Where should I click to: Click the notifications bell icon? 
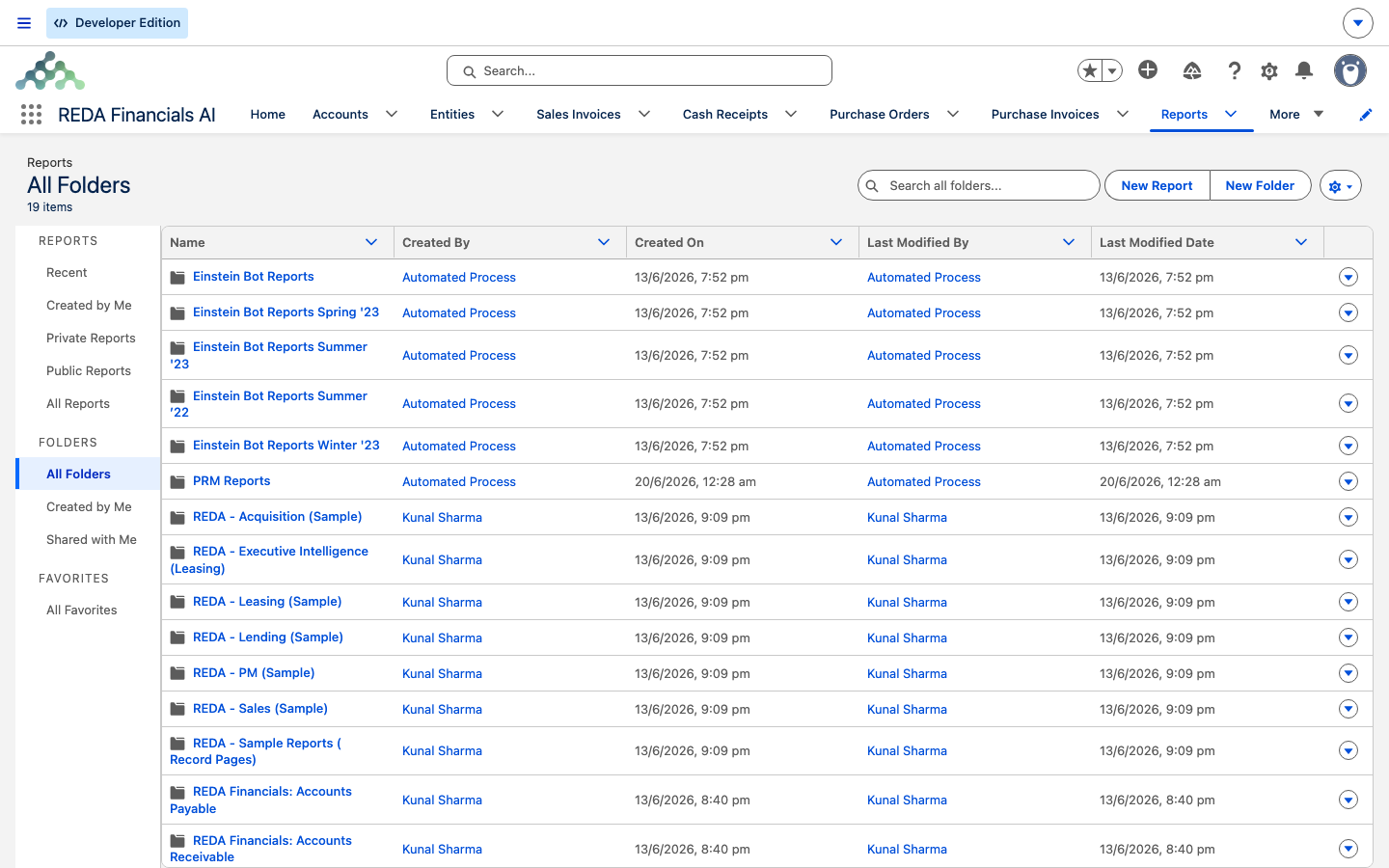click(x=1304, y=70)
